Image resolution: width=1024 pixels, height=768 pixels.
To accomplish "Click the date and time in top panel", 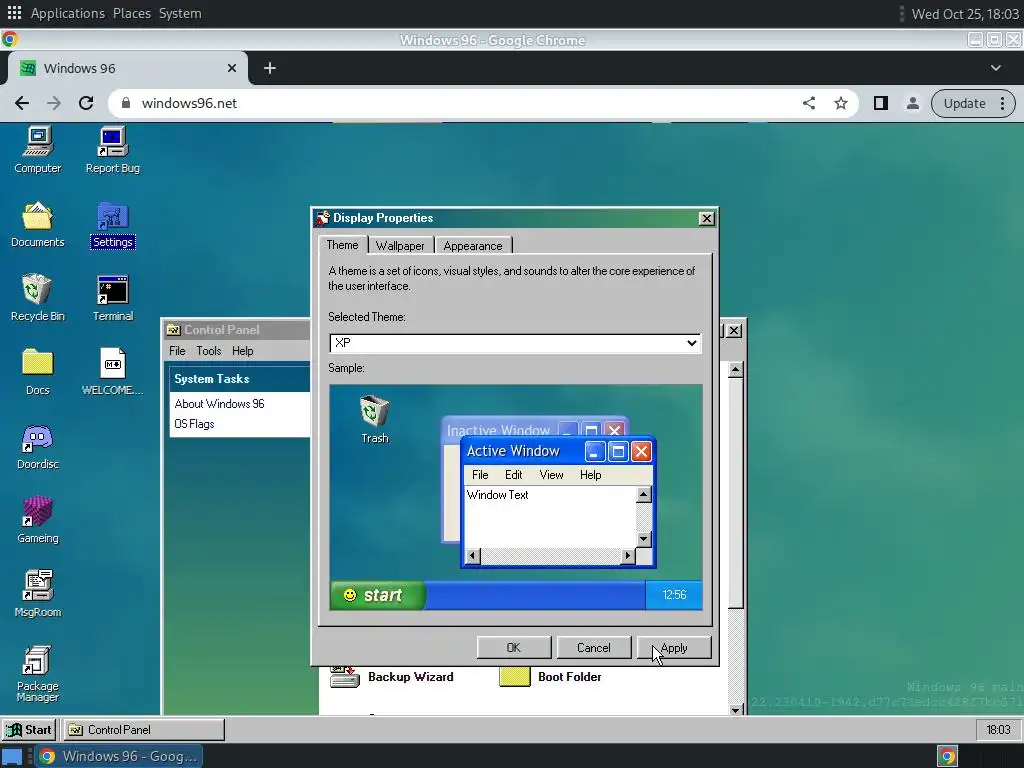I will (x=965, y=14).
